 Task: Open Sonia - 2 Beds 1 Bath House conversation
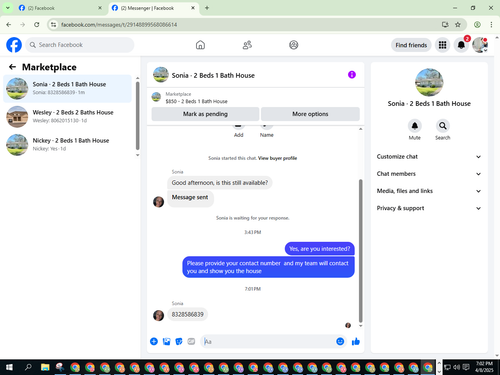[67, 88]
